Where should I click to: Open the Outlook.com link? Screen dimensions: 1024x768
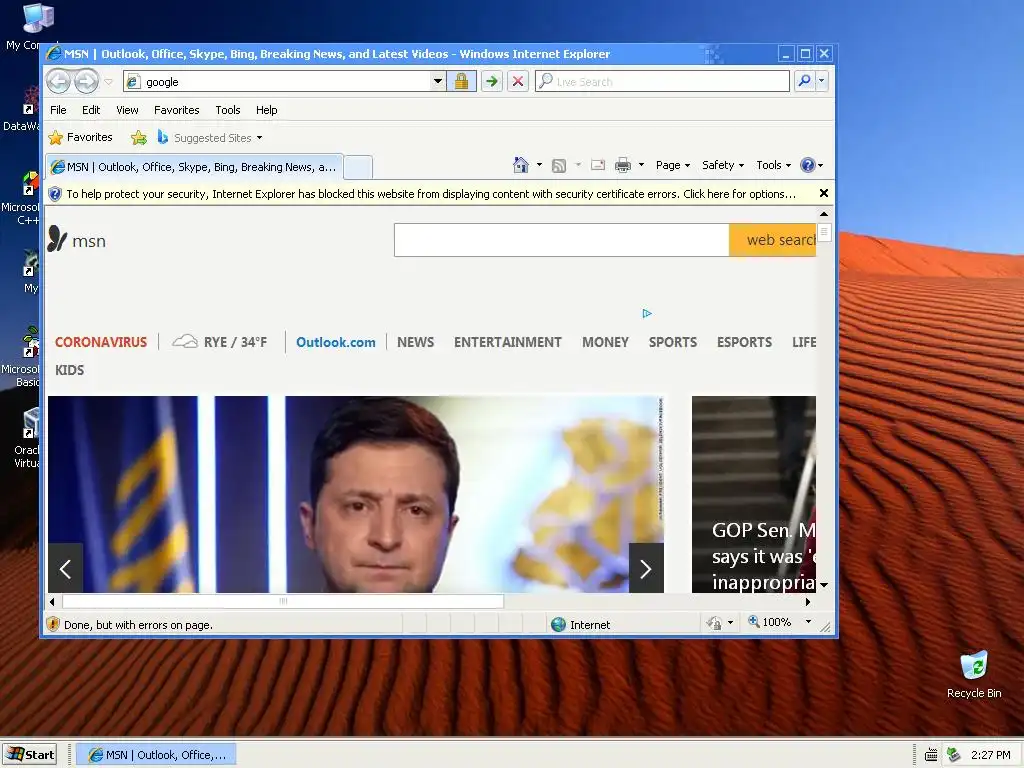pyautogui.click(x=336, y=342)
